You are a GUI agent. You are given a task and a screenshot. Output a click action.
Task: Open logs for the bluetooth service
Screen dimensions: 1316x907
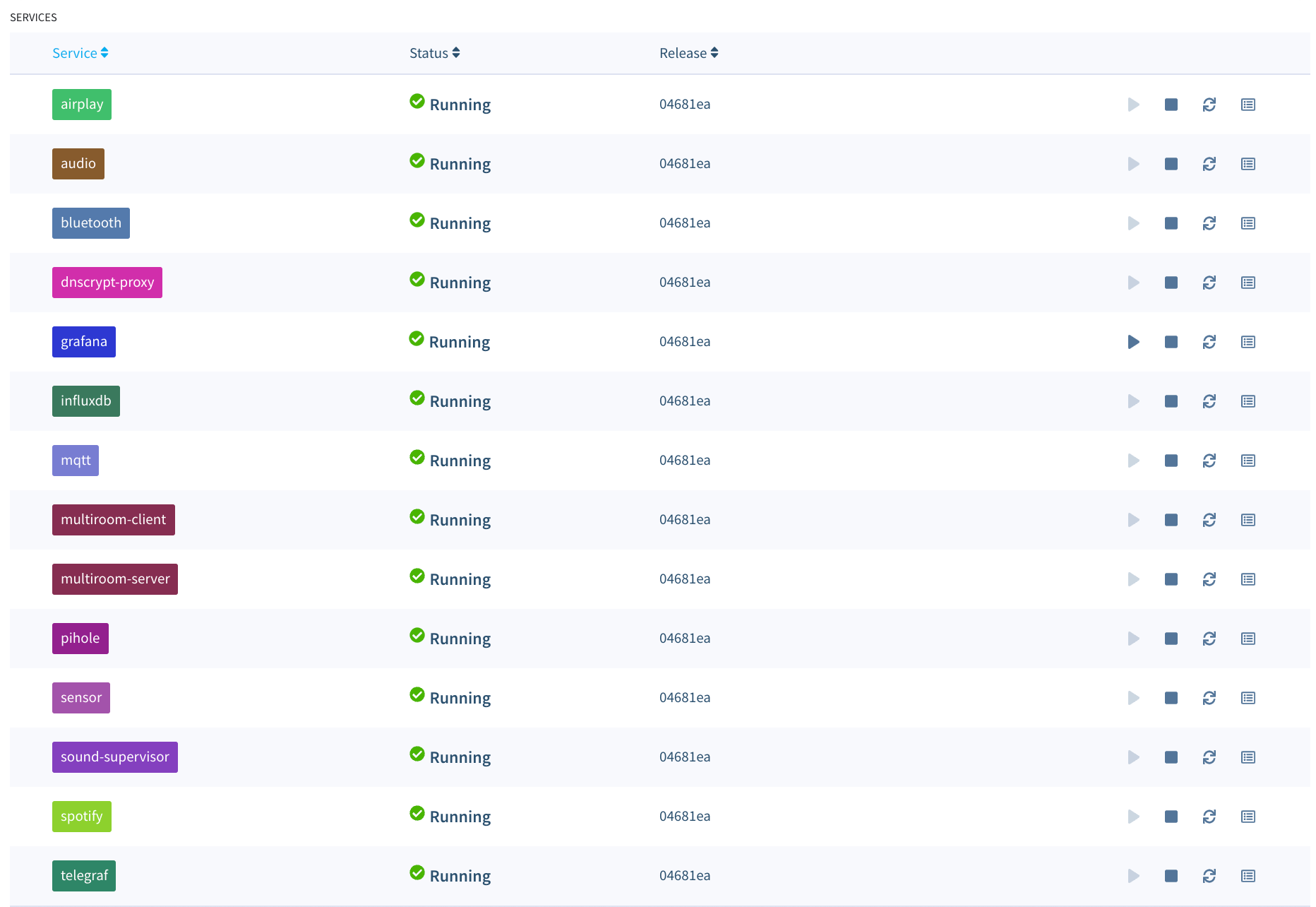[x=1248, y=223]
